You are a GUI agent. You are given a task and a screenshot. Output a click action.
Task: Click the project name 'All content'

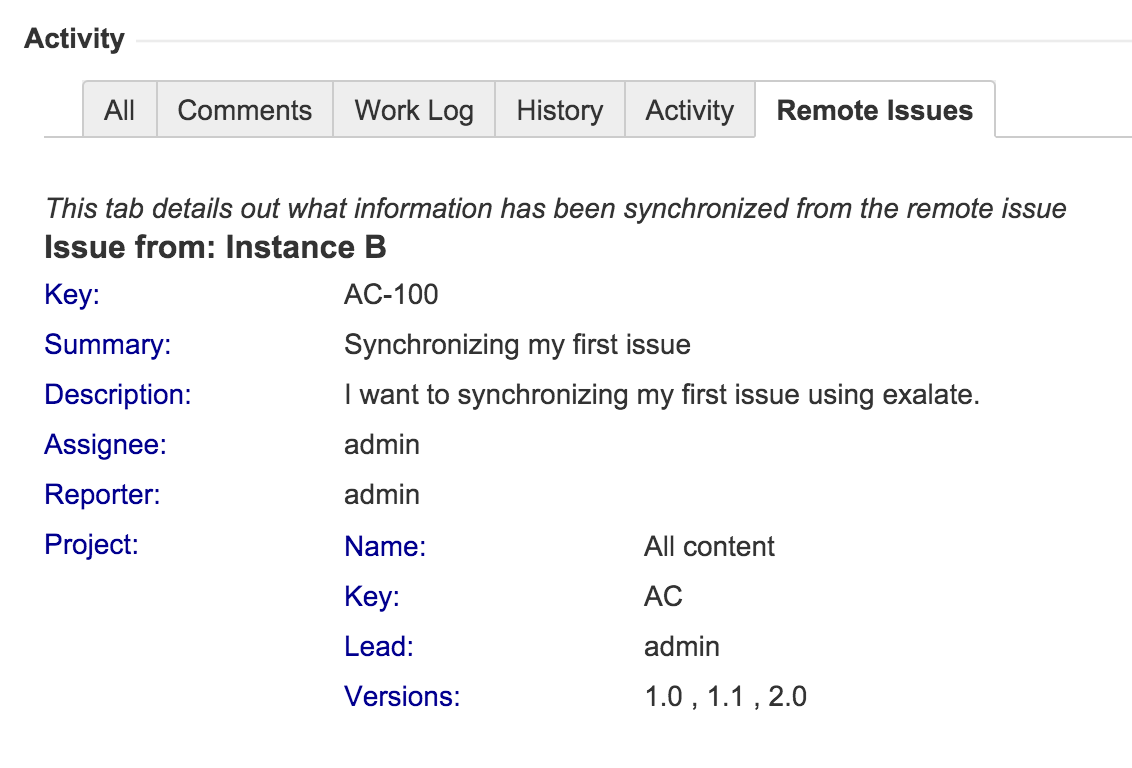tap(709, 547)
